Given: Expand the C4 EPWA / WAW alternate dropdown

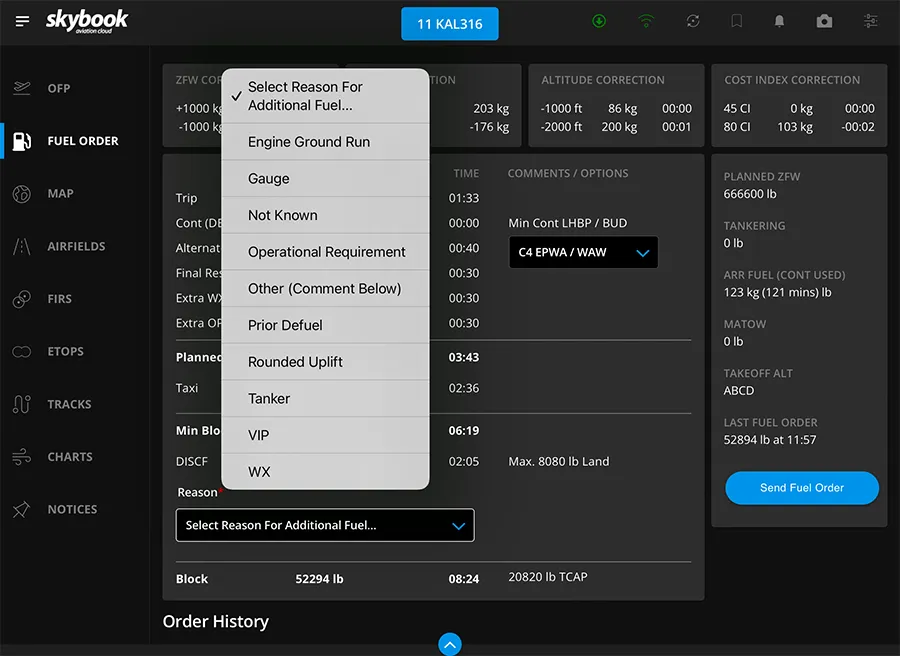Looking at the screenshot, I should pyautogui.click(x=584, y=253).
